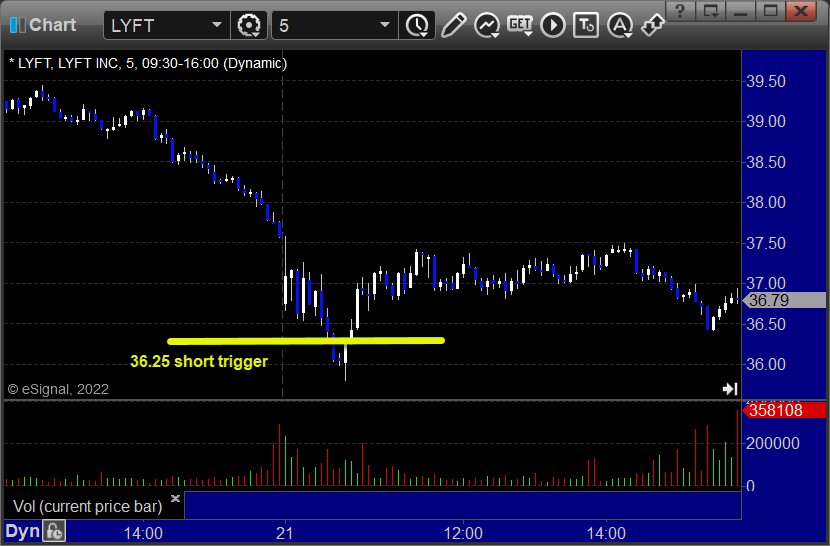Minimize the chart window
The width and height of the screenshot is (830, 546).
741,11
